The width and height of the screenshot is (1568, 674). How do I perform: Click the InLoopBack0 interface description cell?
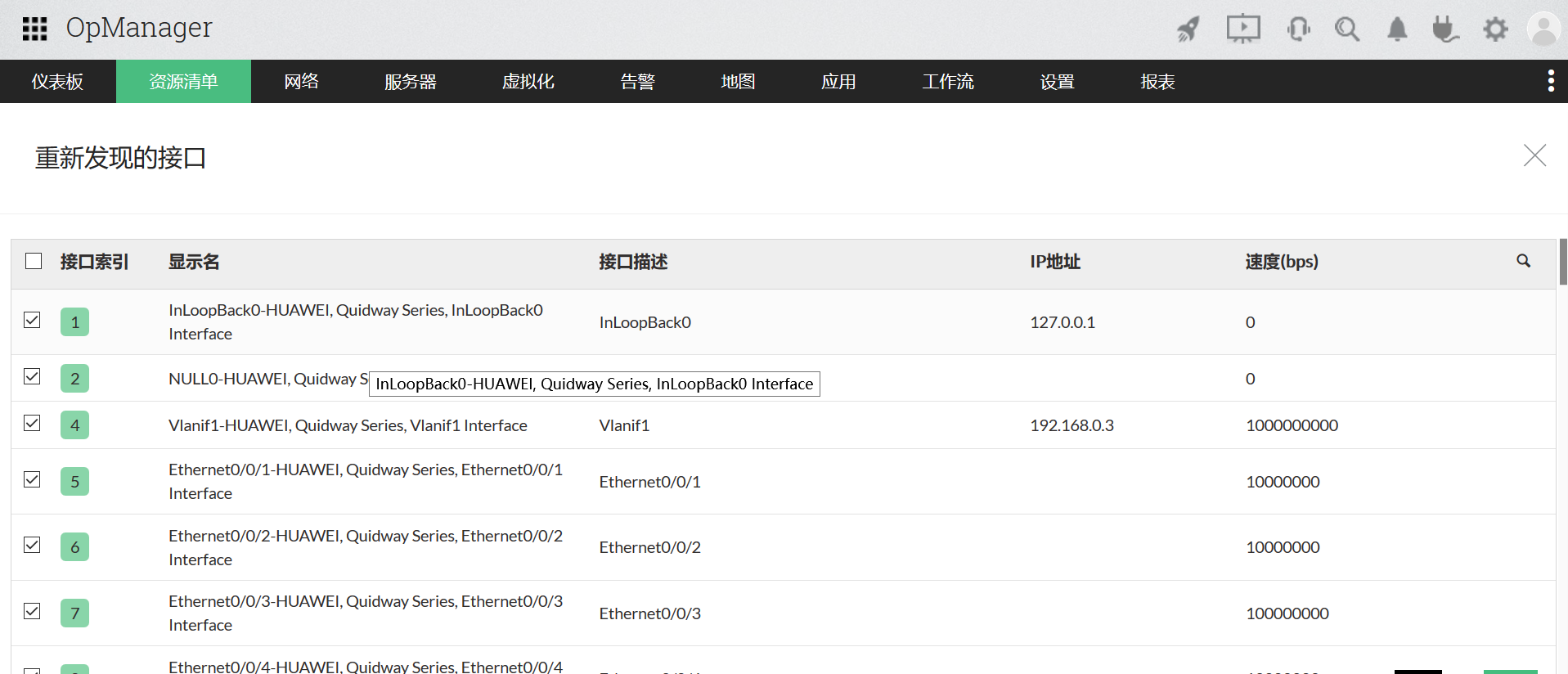[x=645, y=322]
